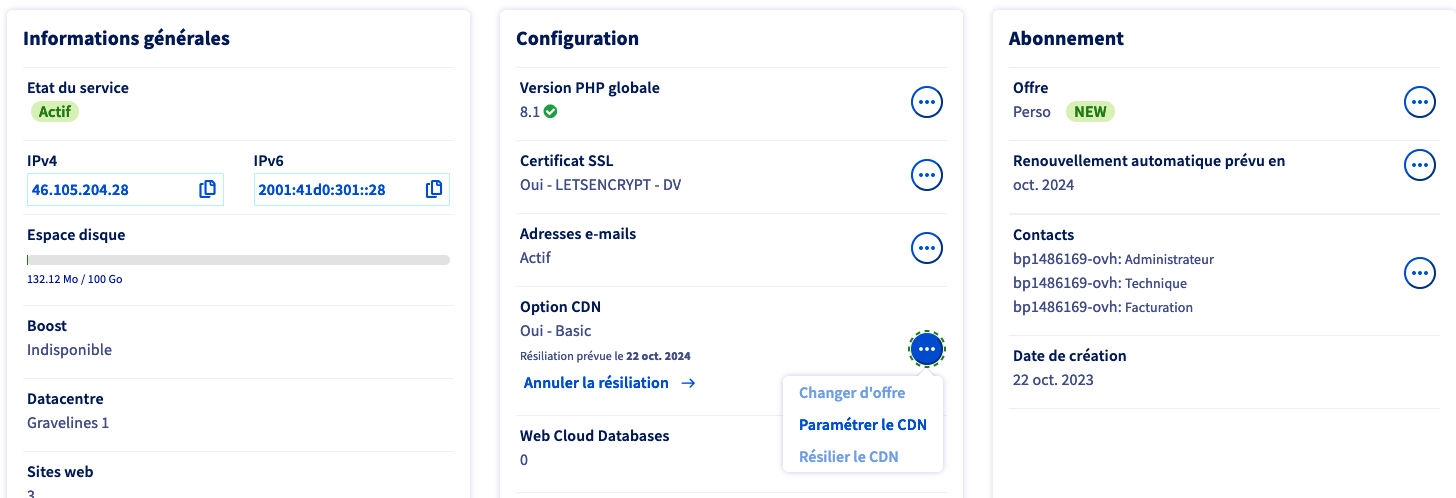Choose Changer d'offre in the menu

(x=851, y=393)
